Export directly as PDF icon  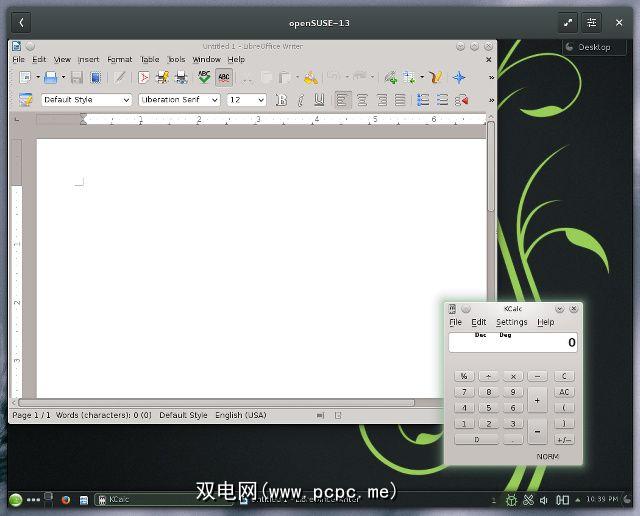point(143,77)
